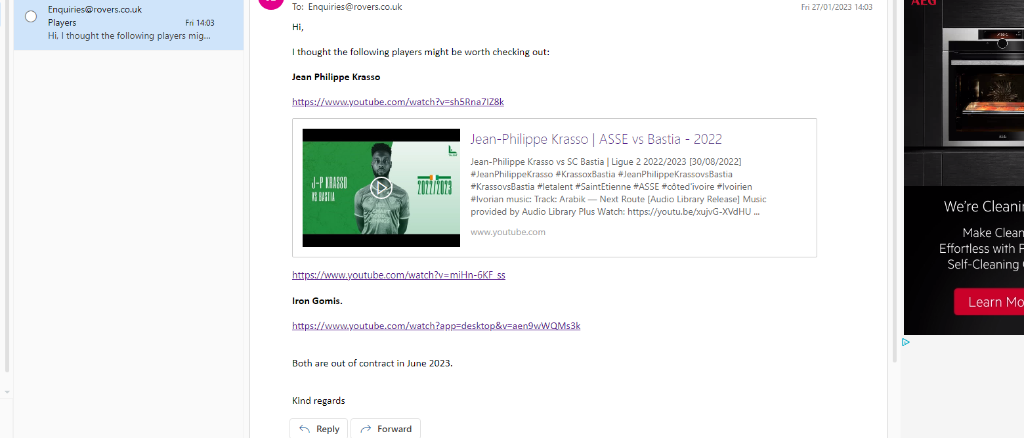Click the Jean-Philippe Krasso ASSE vs Bastia title

click(x=596, y=139)
